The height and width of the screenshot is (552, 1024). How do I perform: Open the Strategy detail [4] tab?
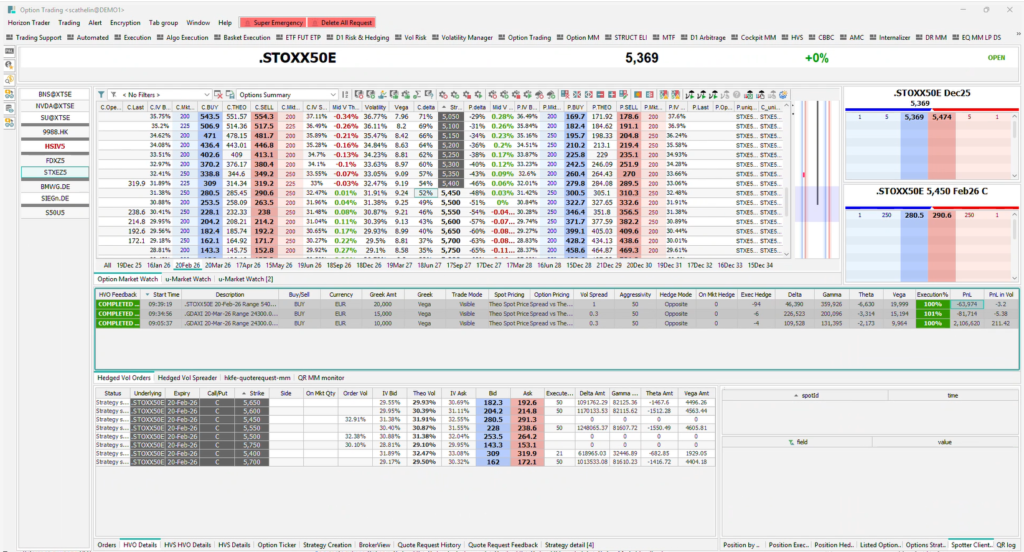point(569,545)
